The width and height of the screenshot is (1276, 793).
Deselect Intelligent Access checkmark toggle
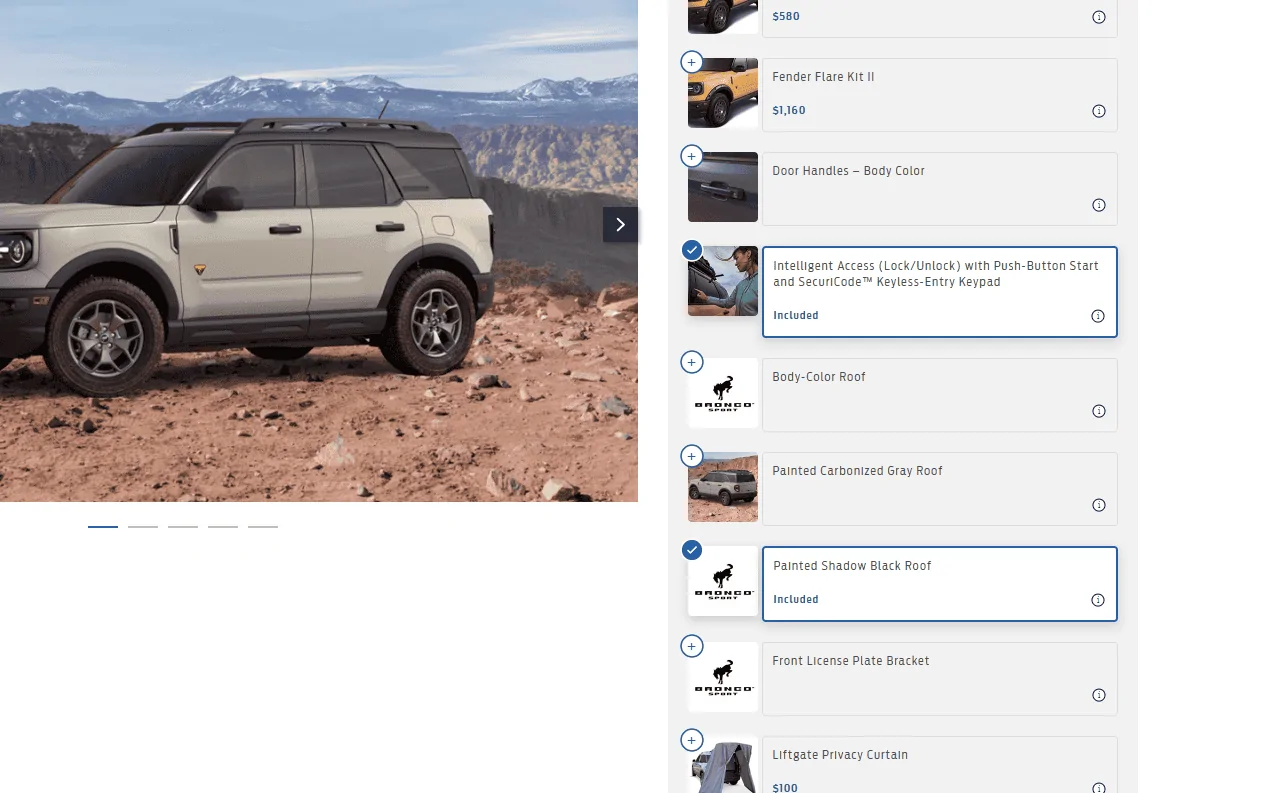[x=691, y=250]
